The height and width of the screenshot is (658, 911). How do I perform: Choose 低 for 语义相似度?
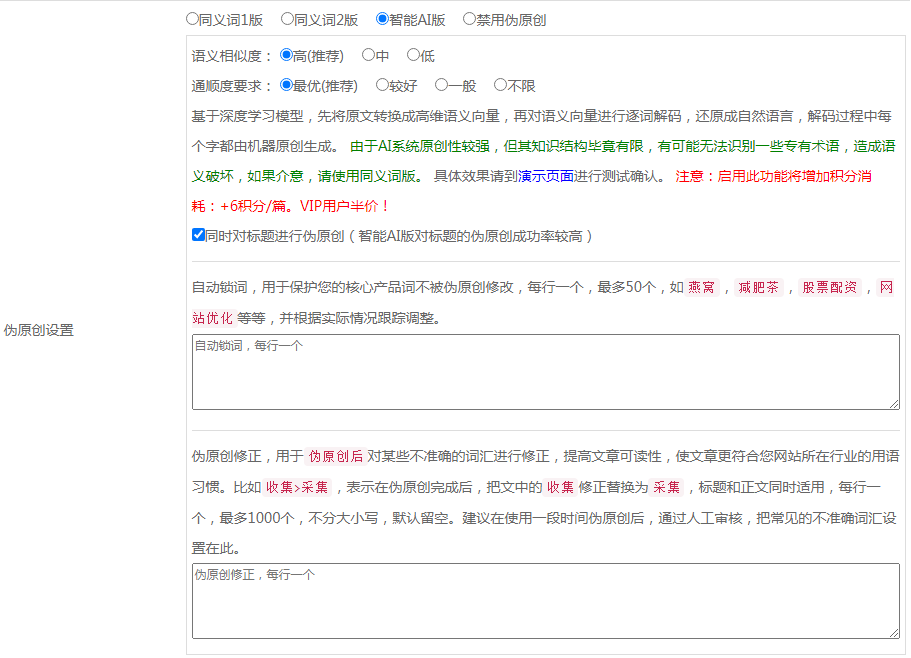[x=413, y=55]
